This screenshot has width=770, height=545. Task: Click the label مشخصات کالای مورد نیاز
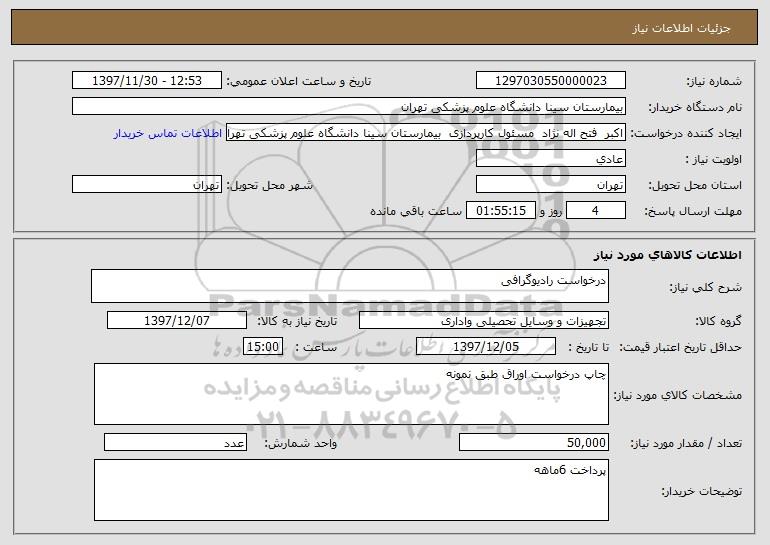pyautogui.click(x=678, y=395)
